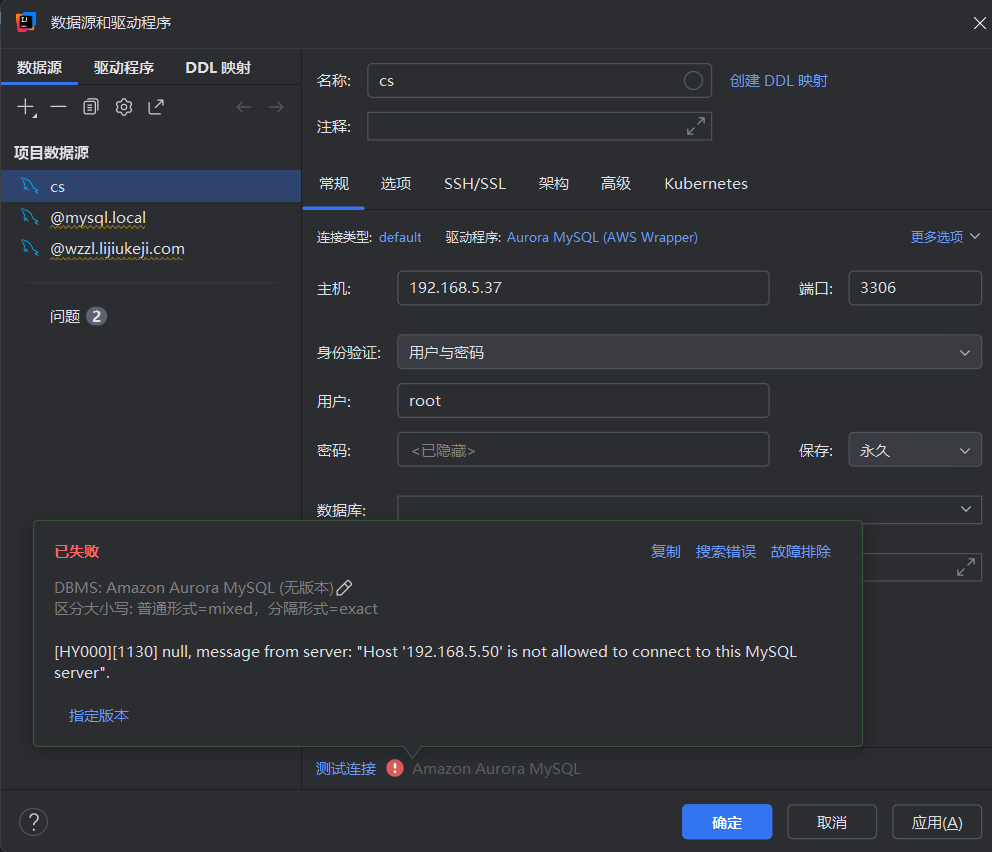Click the 取消 button
This screenshot has width=992, height=852.
point(831,822)
